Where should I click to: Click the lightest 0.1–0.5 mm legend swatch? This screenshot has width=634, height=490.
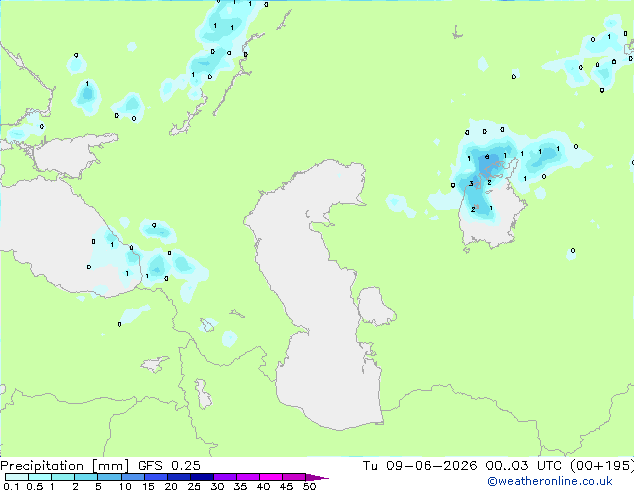pos(17,477)
